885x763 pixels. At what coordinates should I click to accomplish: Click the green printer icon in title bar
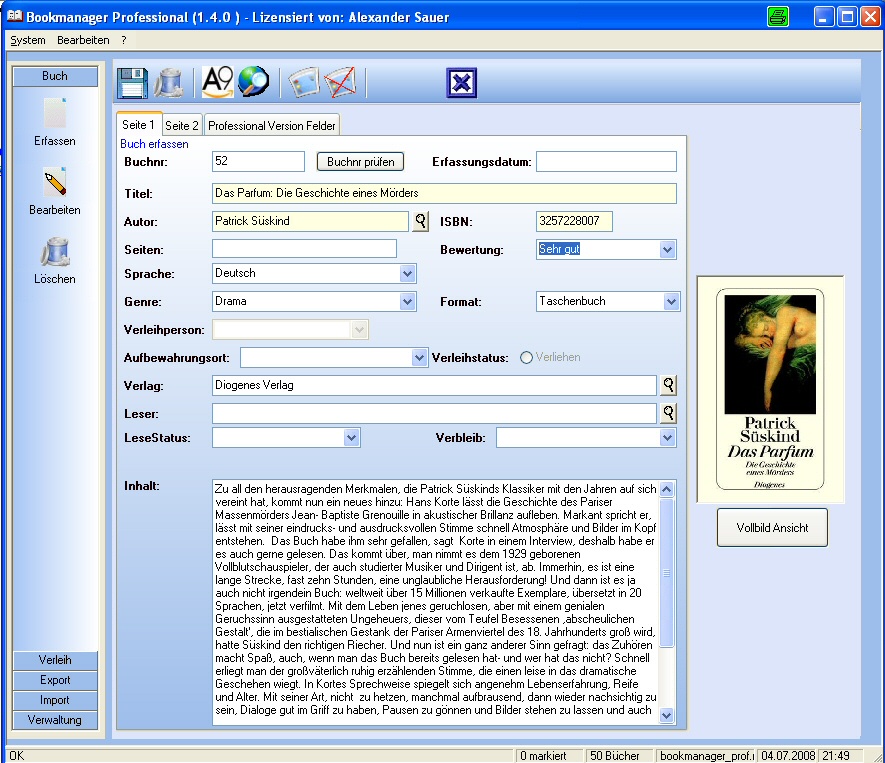point(778,16)
